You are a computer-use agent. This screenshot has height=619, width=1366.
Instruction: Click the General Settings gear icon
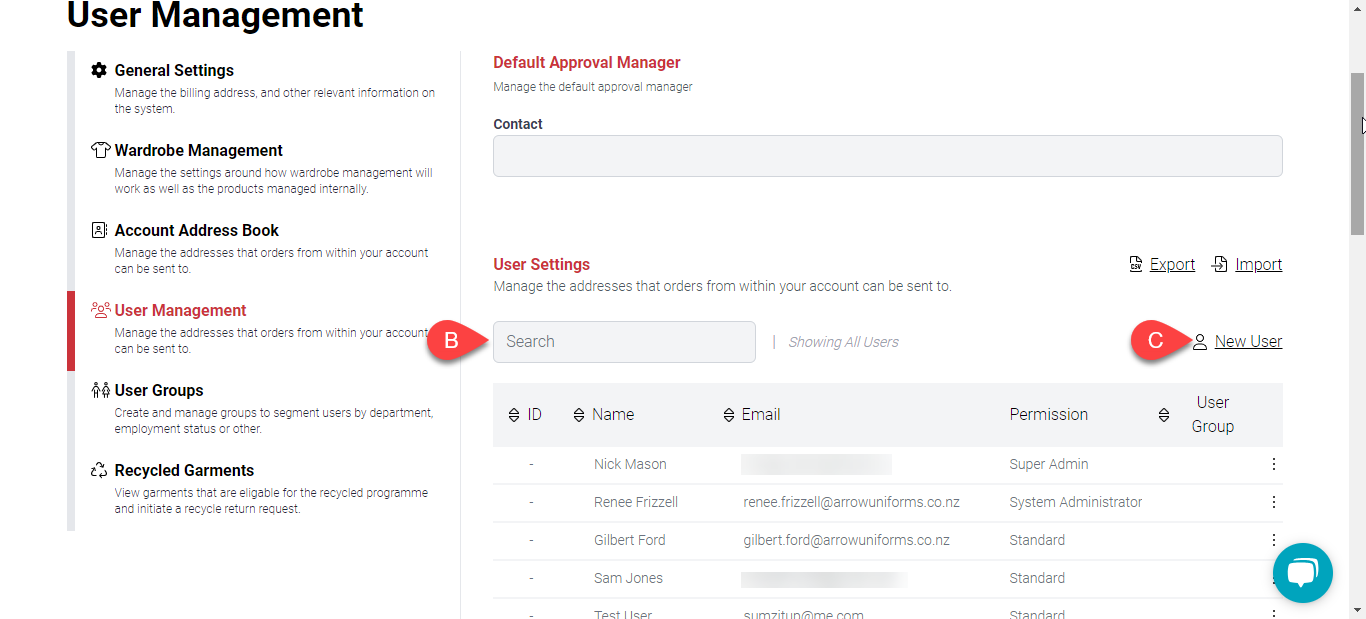coord(99,70)
